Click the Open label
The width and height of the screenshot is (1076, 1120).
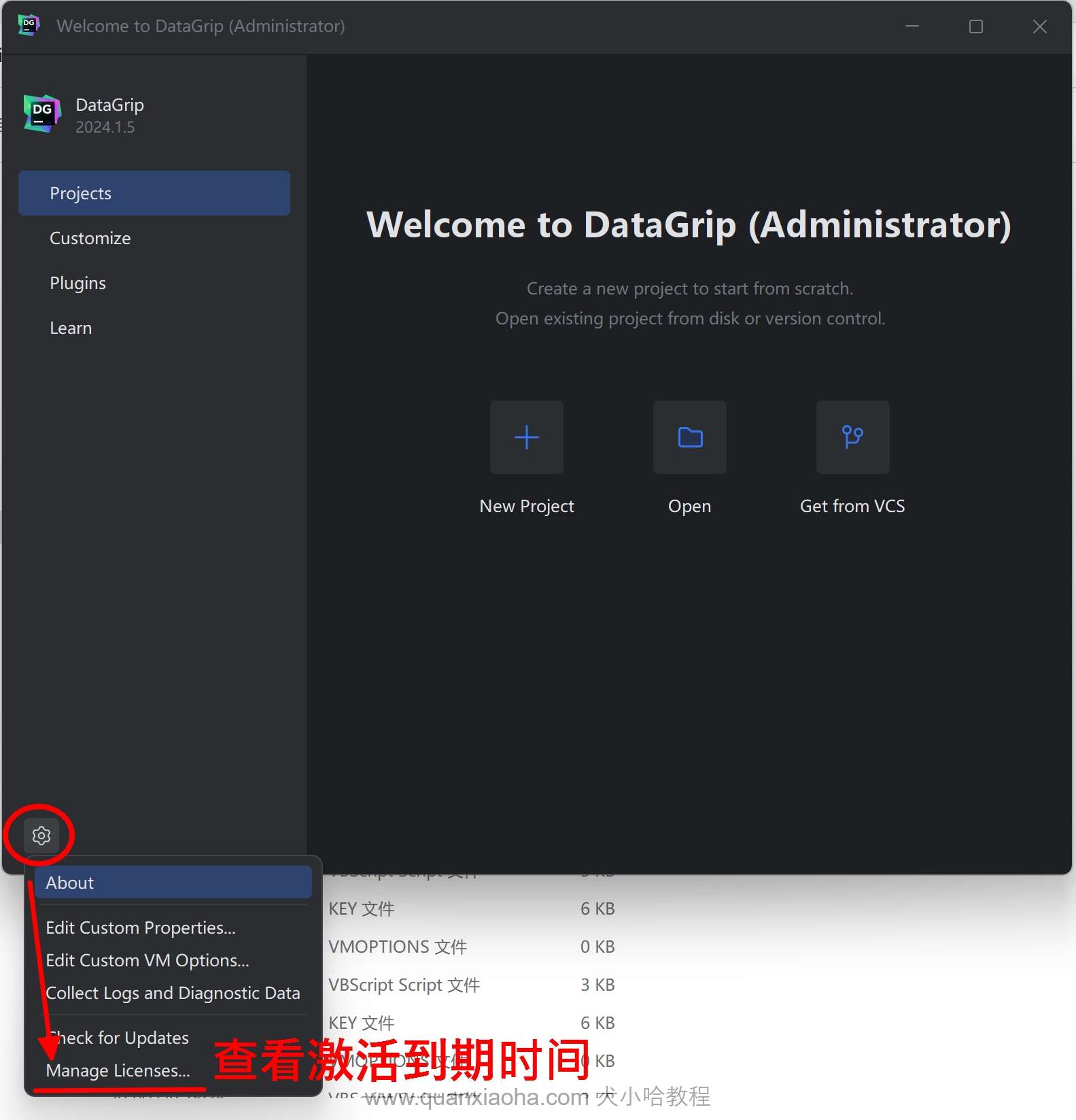[690, 506]
